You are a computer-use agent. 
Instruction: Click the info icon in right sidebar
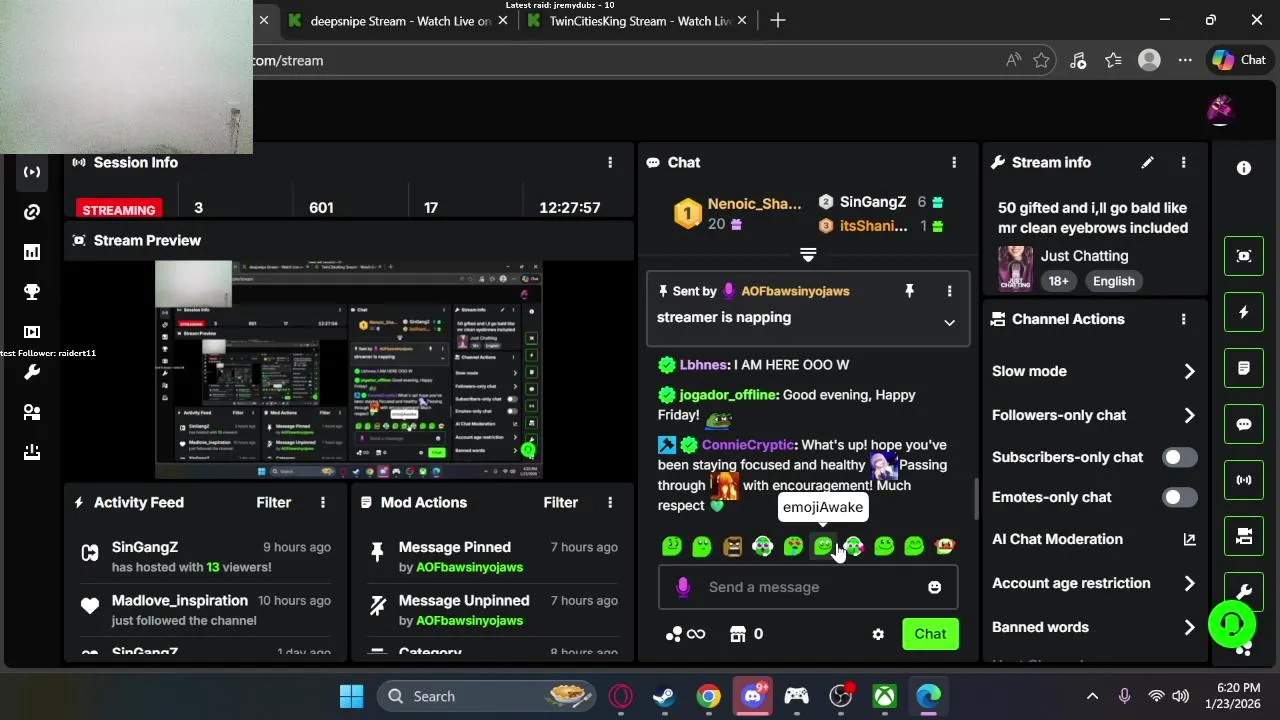pos(1244,168)
